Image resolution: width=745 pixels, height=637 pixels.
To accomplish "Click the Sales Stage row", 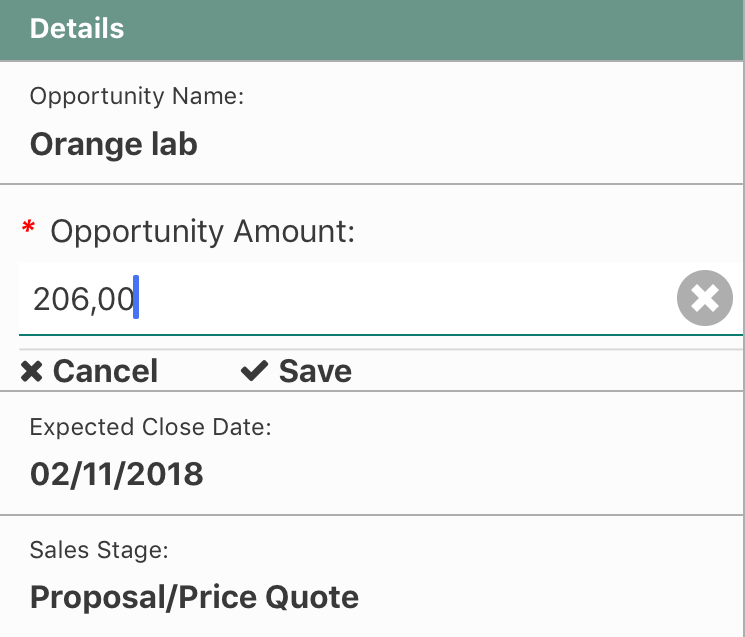I will [x=372, y=576].
